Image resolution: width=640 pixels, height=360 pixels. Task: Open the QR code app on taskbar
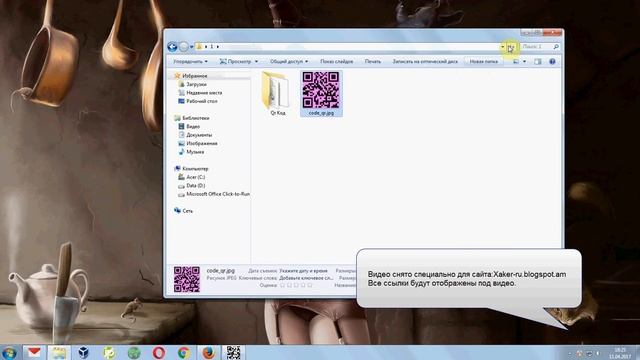pos(233,353)
